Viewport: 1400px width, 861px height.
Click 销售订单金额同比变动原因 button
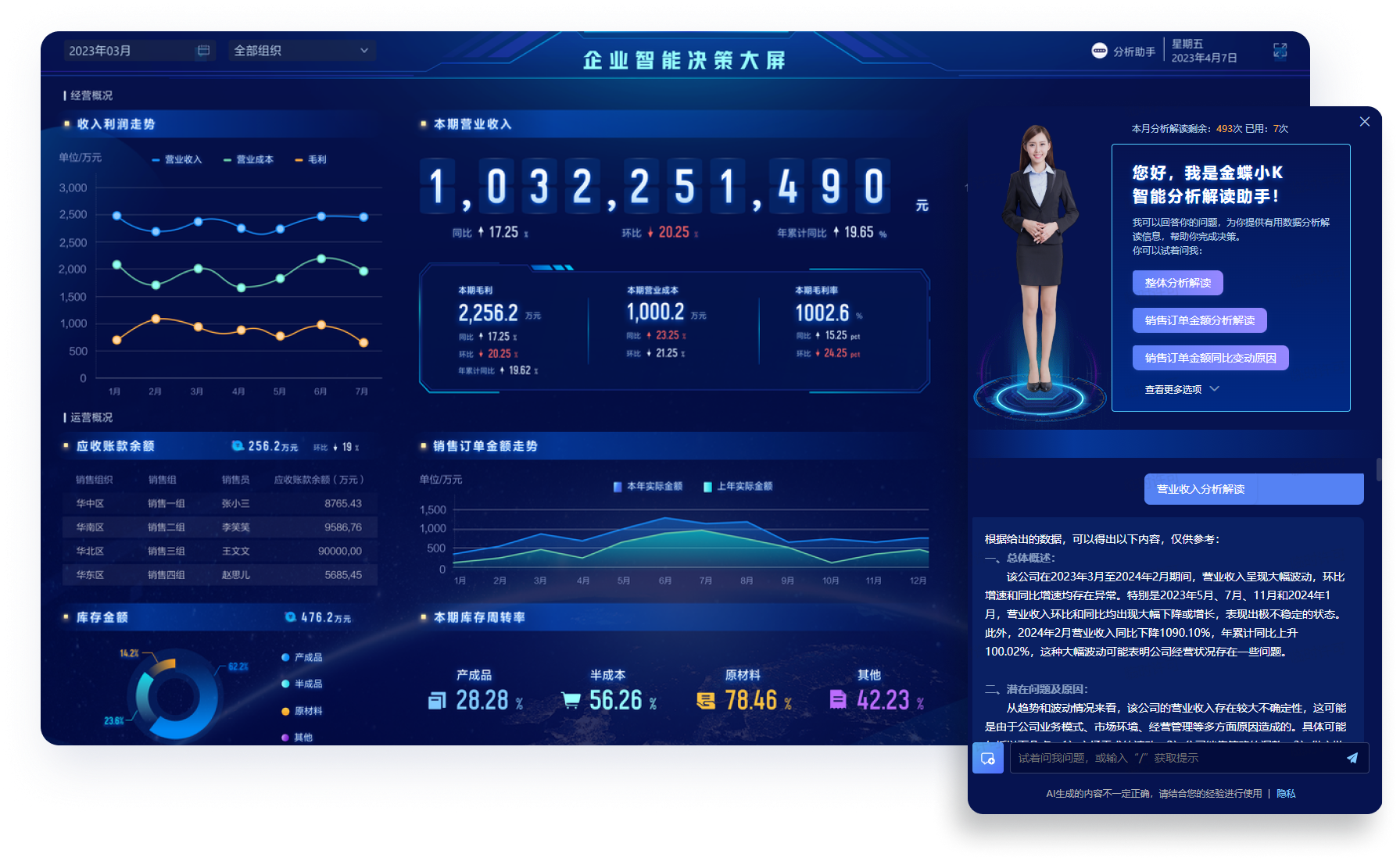pyautogui.click(x=1210, y=358)
